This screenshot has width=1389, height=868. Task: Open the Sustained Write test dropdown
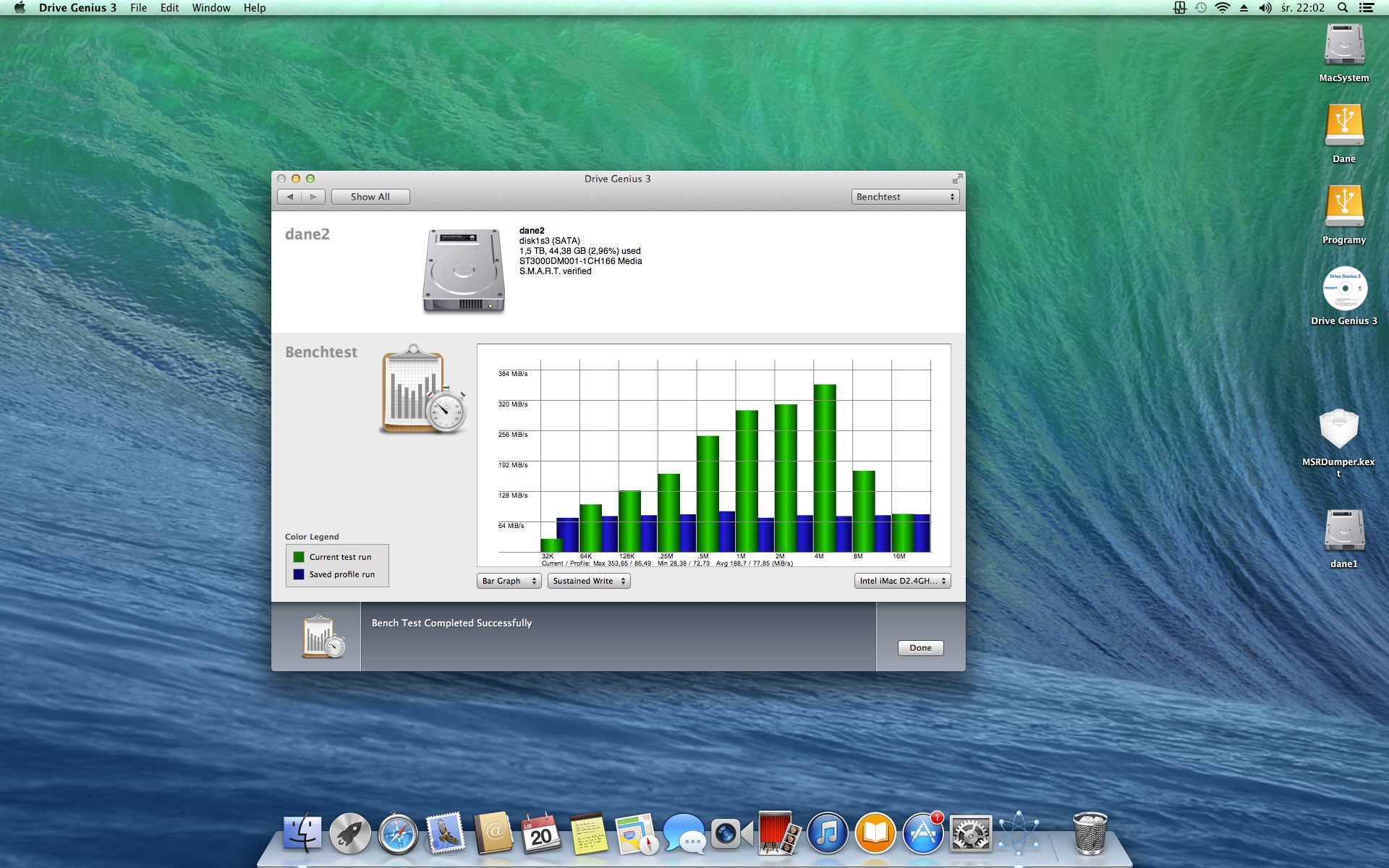click(x=589, y=581)
